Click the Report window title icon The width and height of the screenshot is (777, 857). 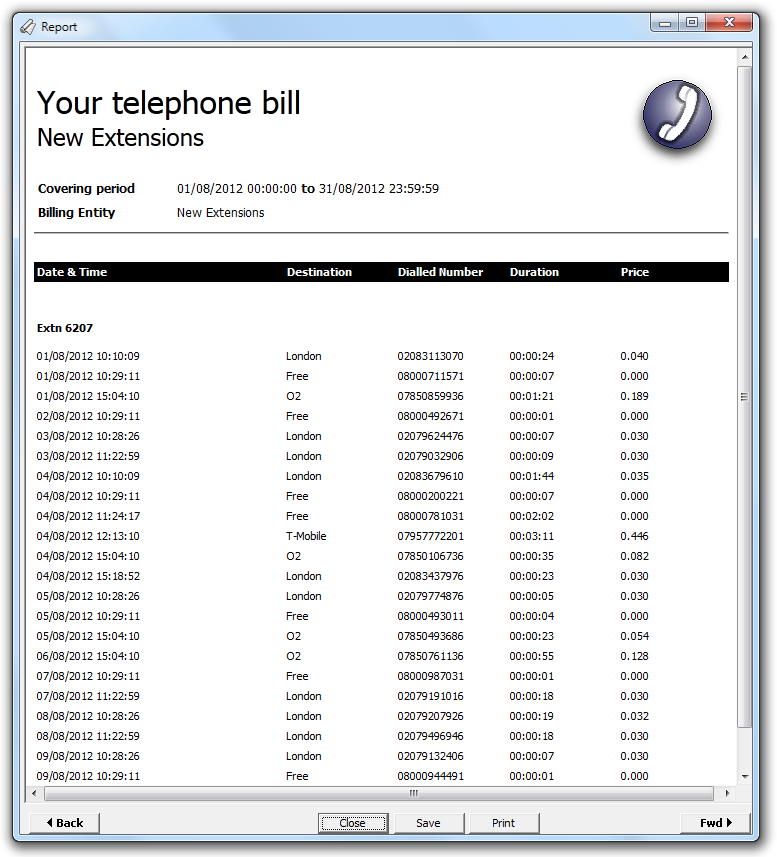click(x=28, y=26)
